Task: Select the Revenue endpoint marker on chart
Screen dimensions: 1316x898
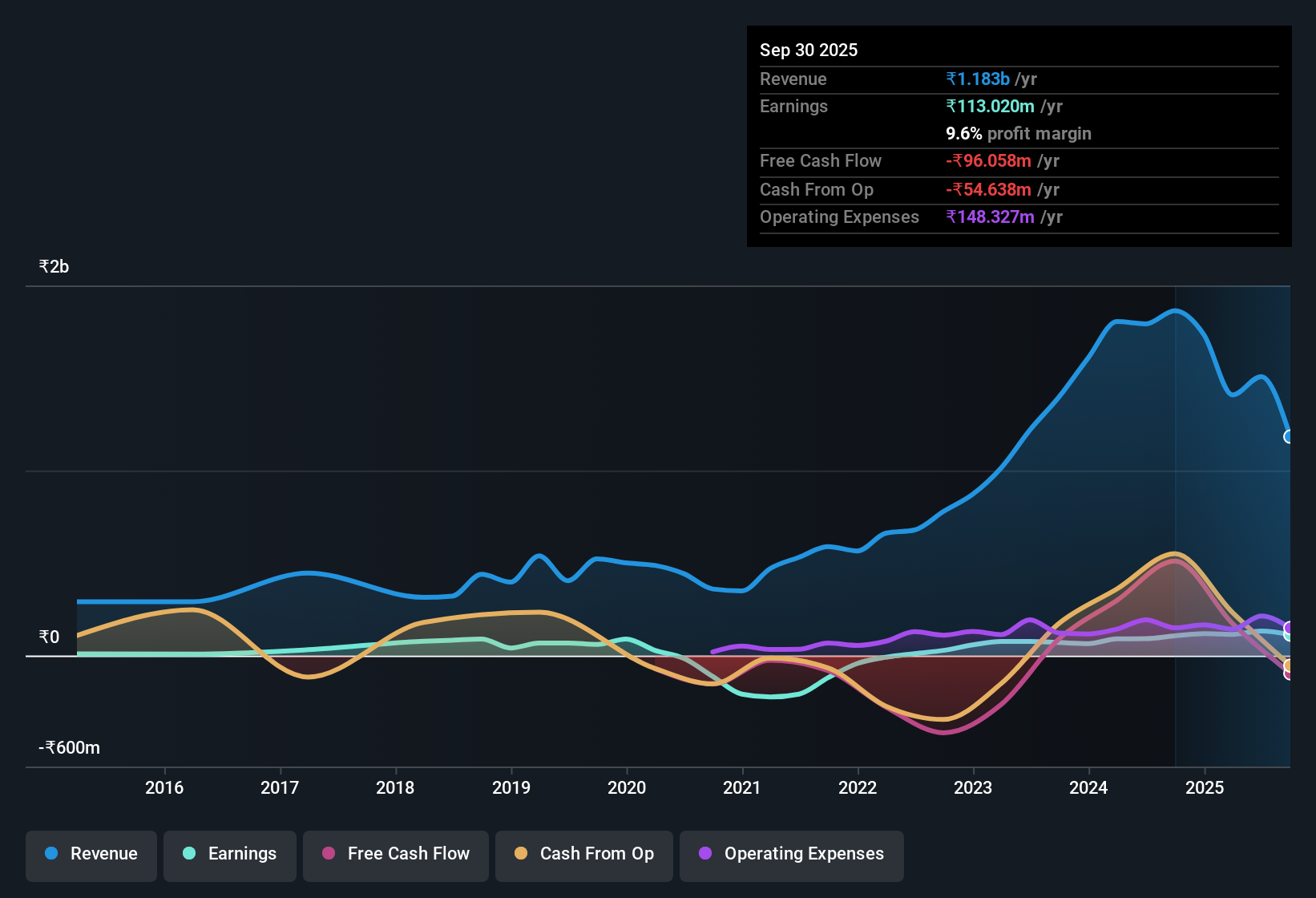Action: coord(1289,435)
